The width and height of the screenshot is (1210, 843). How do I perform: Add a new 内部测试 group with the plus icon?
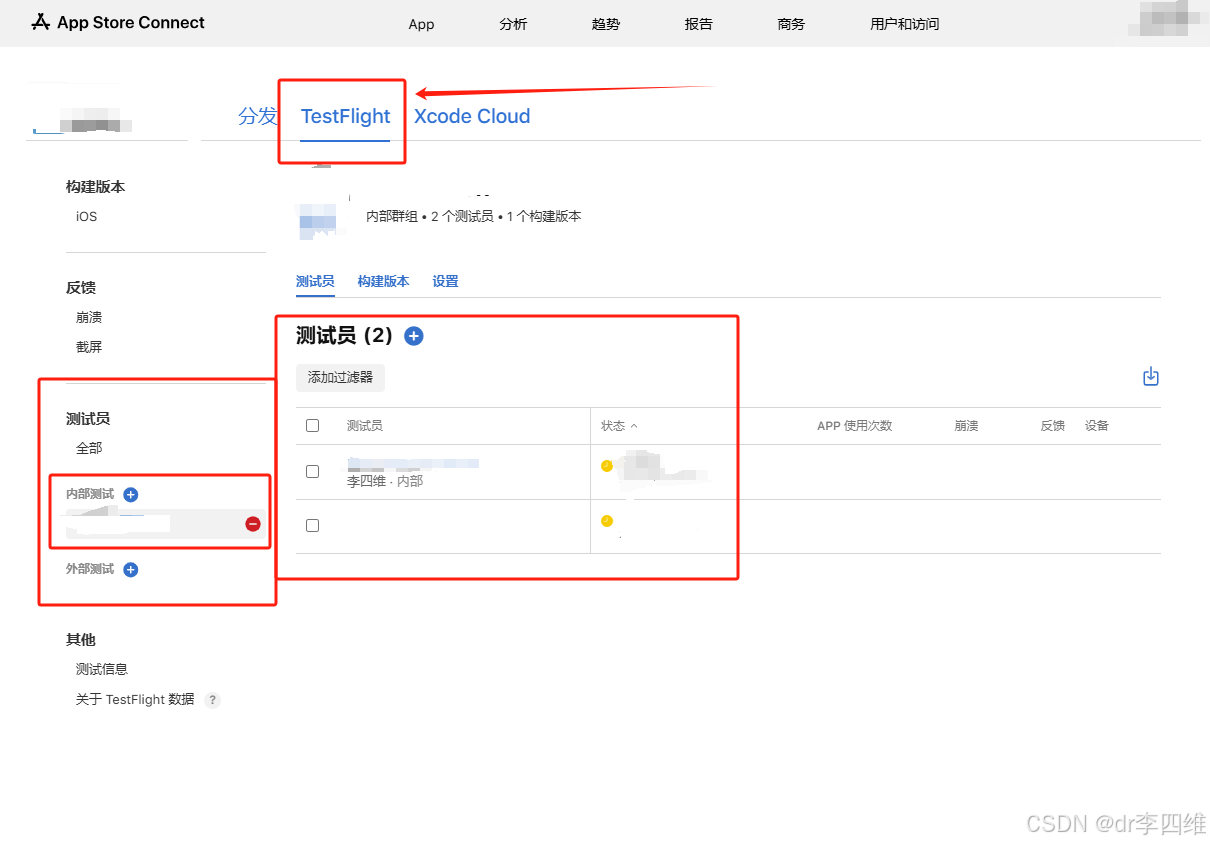coord(131,494)
